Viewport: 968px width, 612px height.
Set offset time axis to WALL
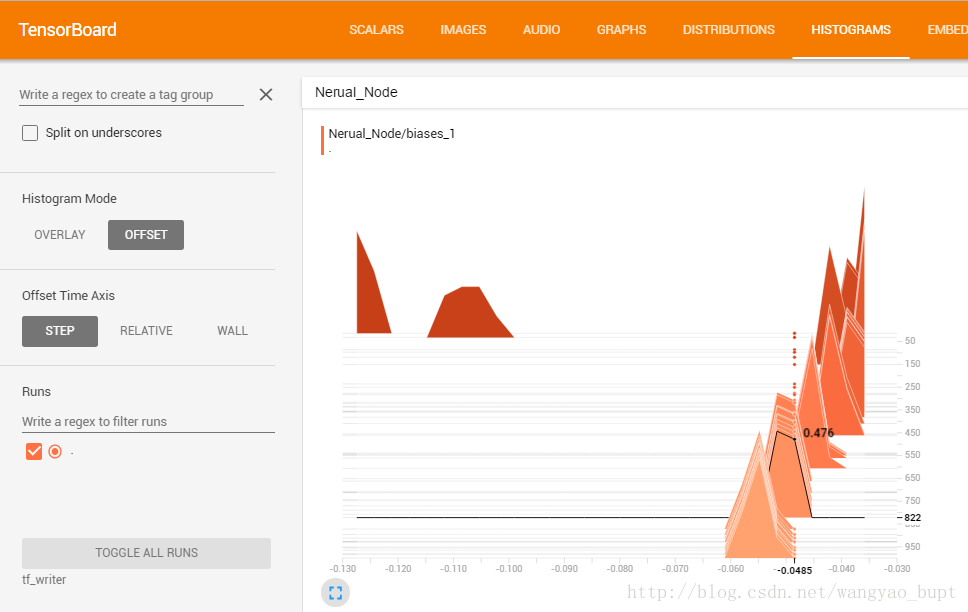pos(232,331)
